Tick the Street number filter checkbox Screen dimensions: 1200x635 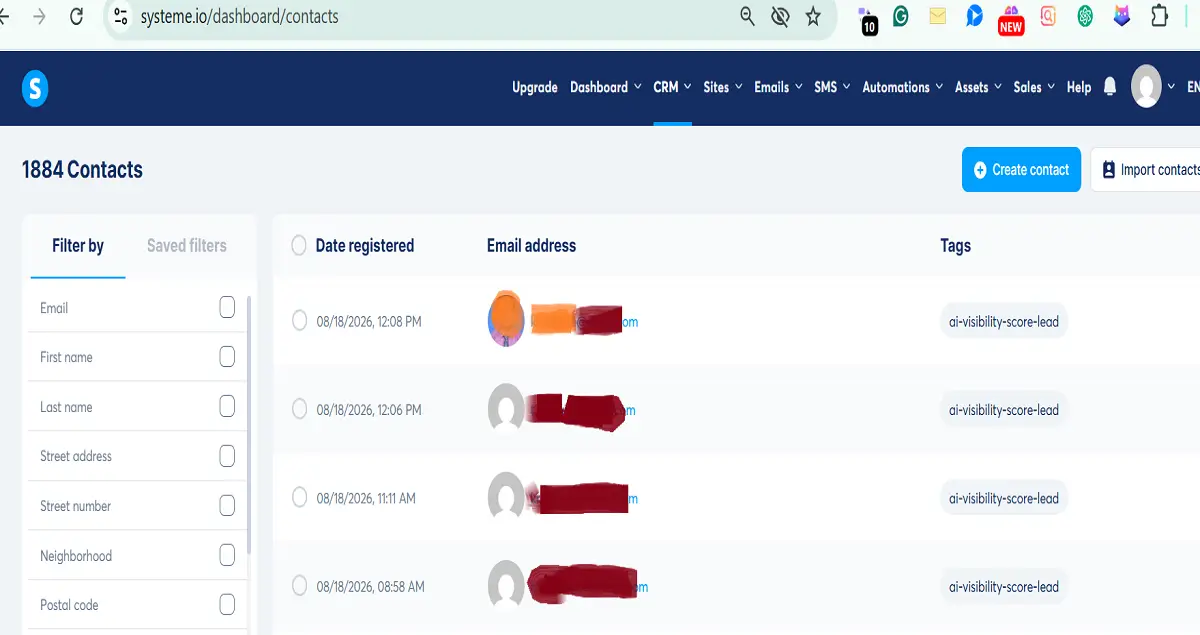coord(227,505)
